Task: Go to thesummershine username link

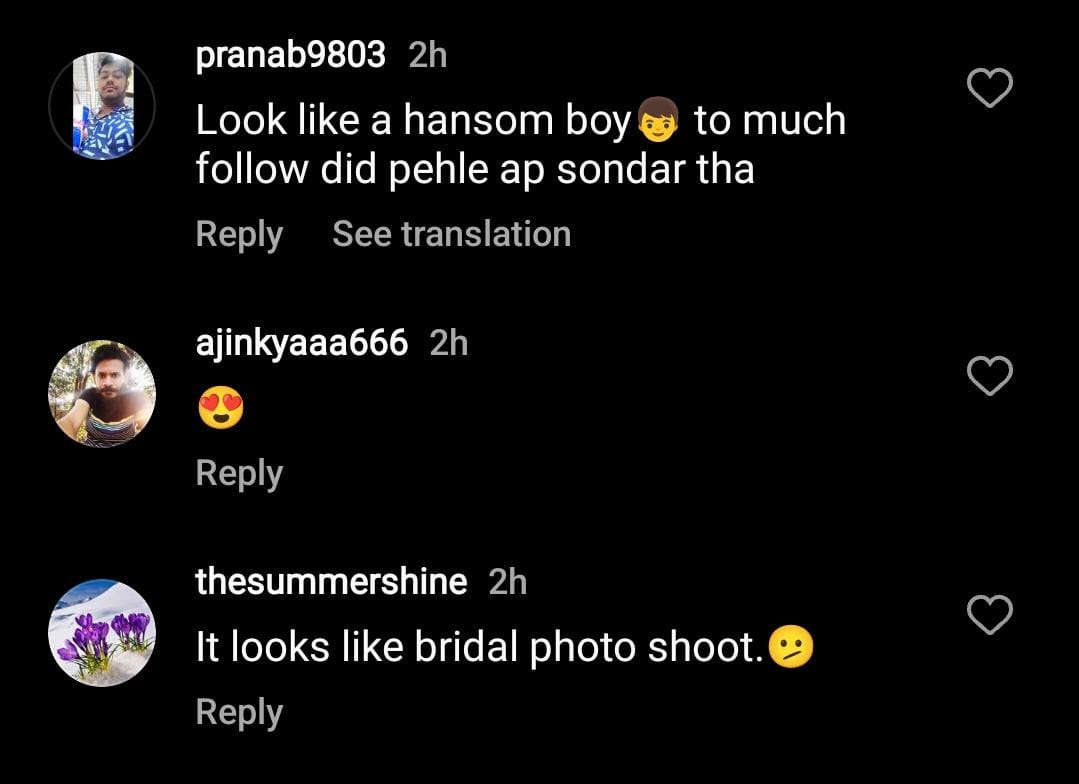Action: click(331, 581)
